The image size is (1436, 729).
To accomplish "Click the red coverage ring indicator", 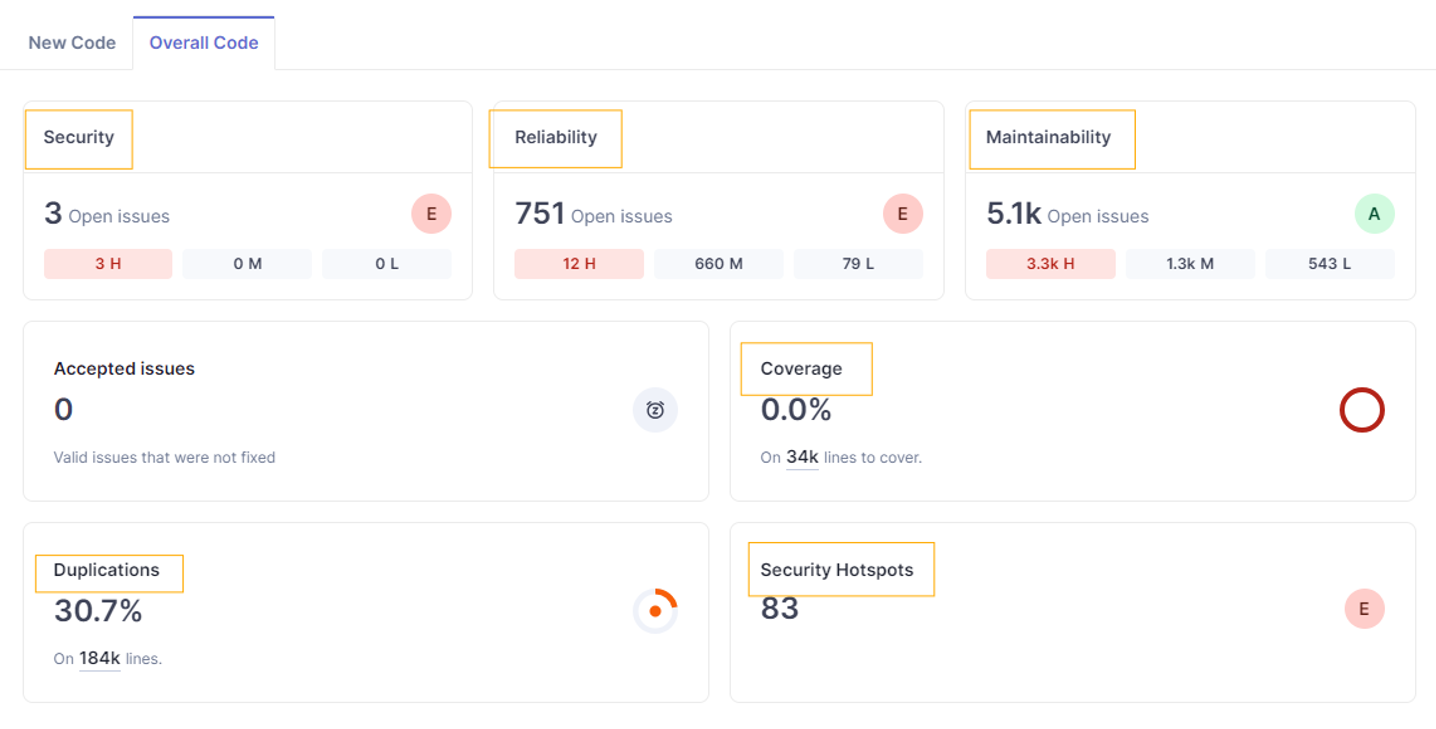I will pyautogui.click(x=1361, y=410).
